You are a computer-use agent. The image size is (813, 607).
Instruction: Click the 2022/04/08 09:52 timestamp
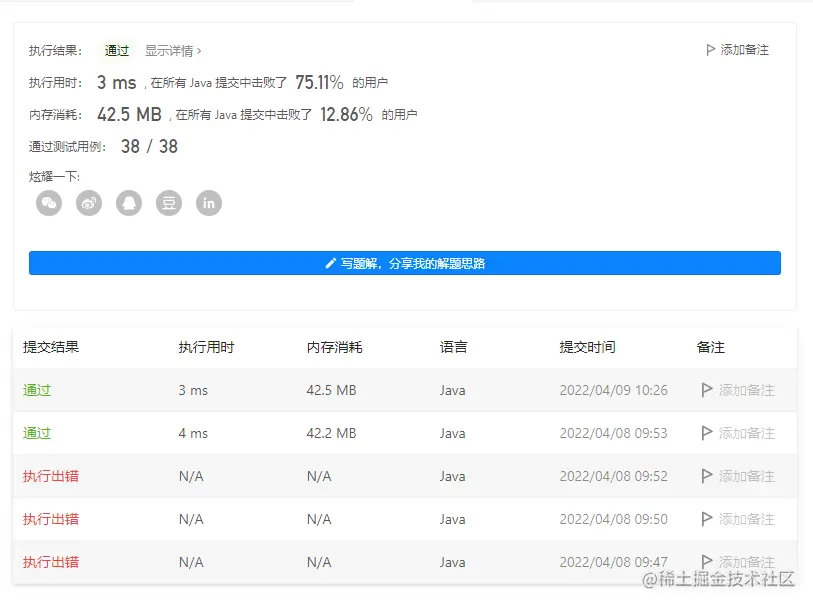coord(613,476)
